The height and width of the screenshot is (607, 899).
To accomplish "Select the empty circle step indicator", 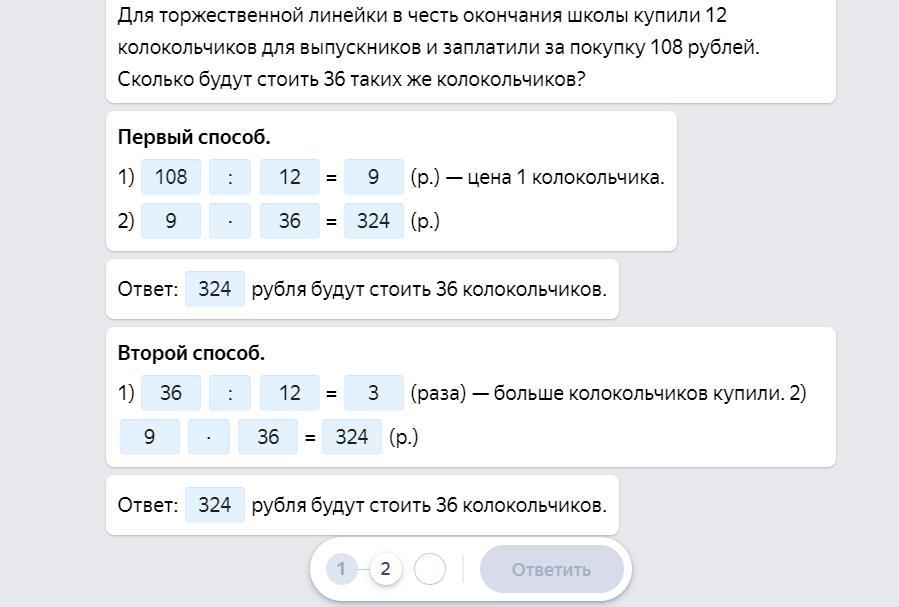I will pos(429,569).
